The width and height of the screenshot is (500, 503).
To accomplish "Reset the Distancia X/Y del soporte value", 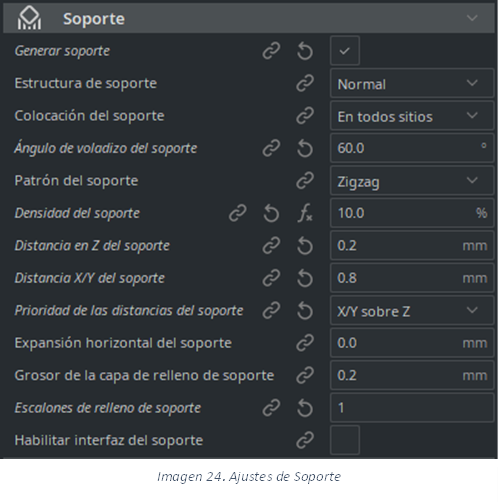I will (x=305, y=278).
